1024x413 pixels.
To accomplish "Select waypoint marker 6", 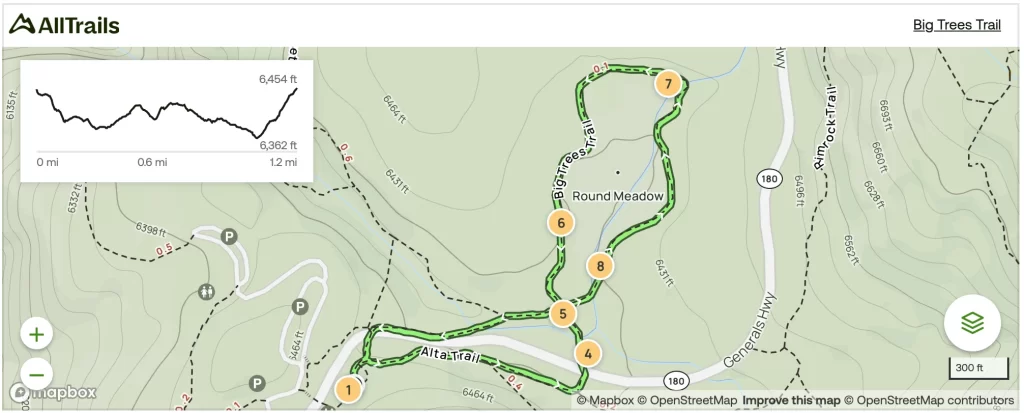I will point(561,222).
